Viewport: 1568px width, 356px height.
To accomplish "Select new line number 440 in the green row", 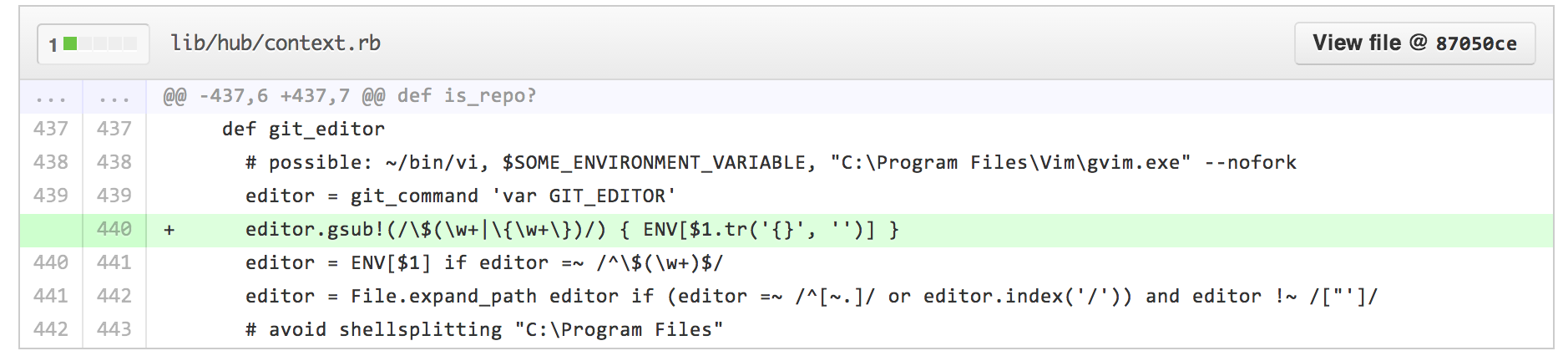I will pyautogui.click(x=114, y=229).
